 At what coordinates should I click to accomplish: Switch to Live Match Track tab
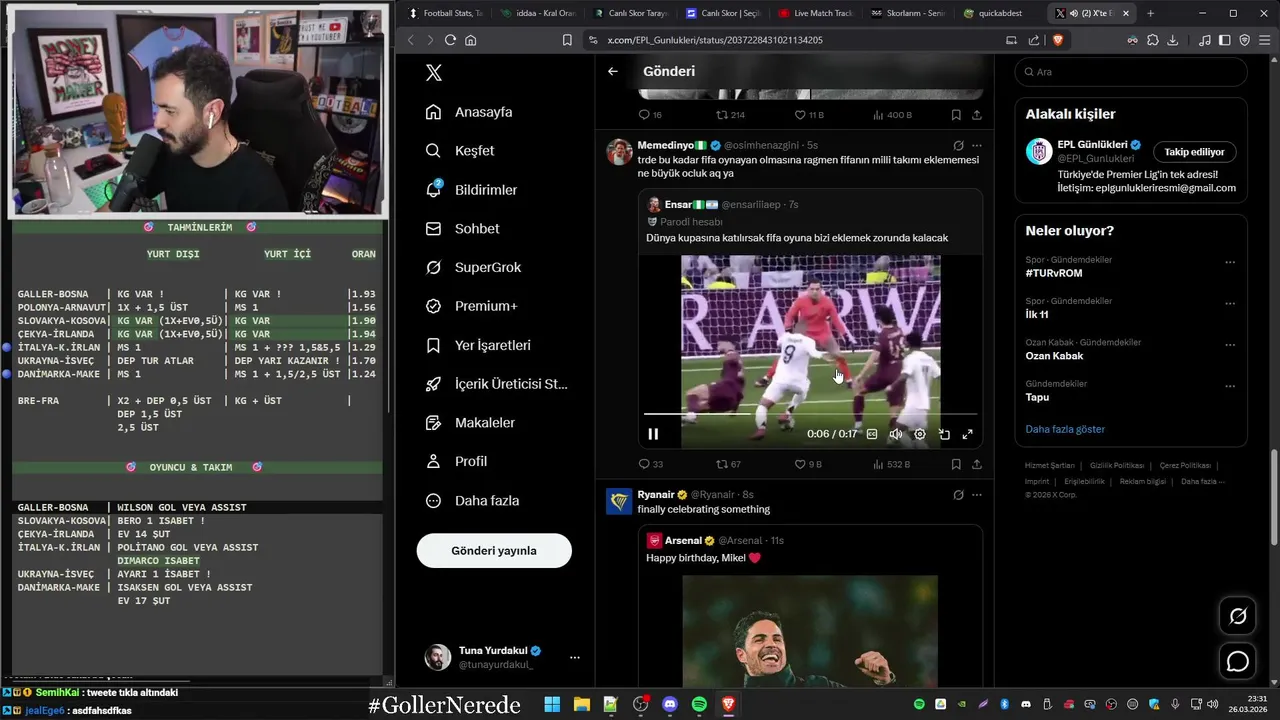coord(816,13)
